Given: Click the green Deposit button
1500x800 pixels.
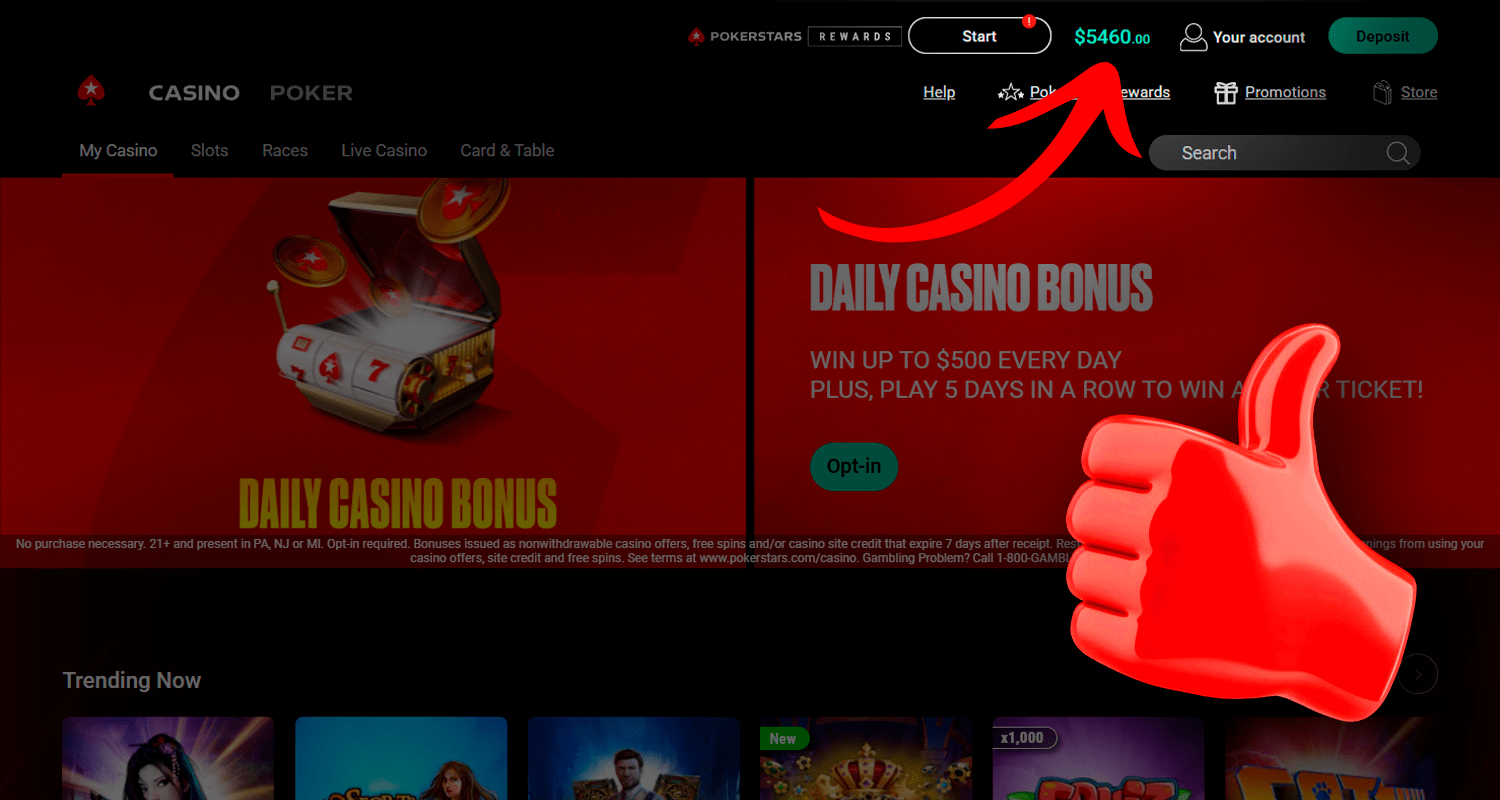Looking at the screenshot, I should (x=1383, y=36).
